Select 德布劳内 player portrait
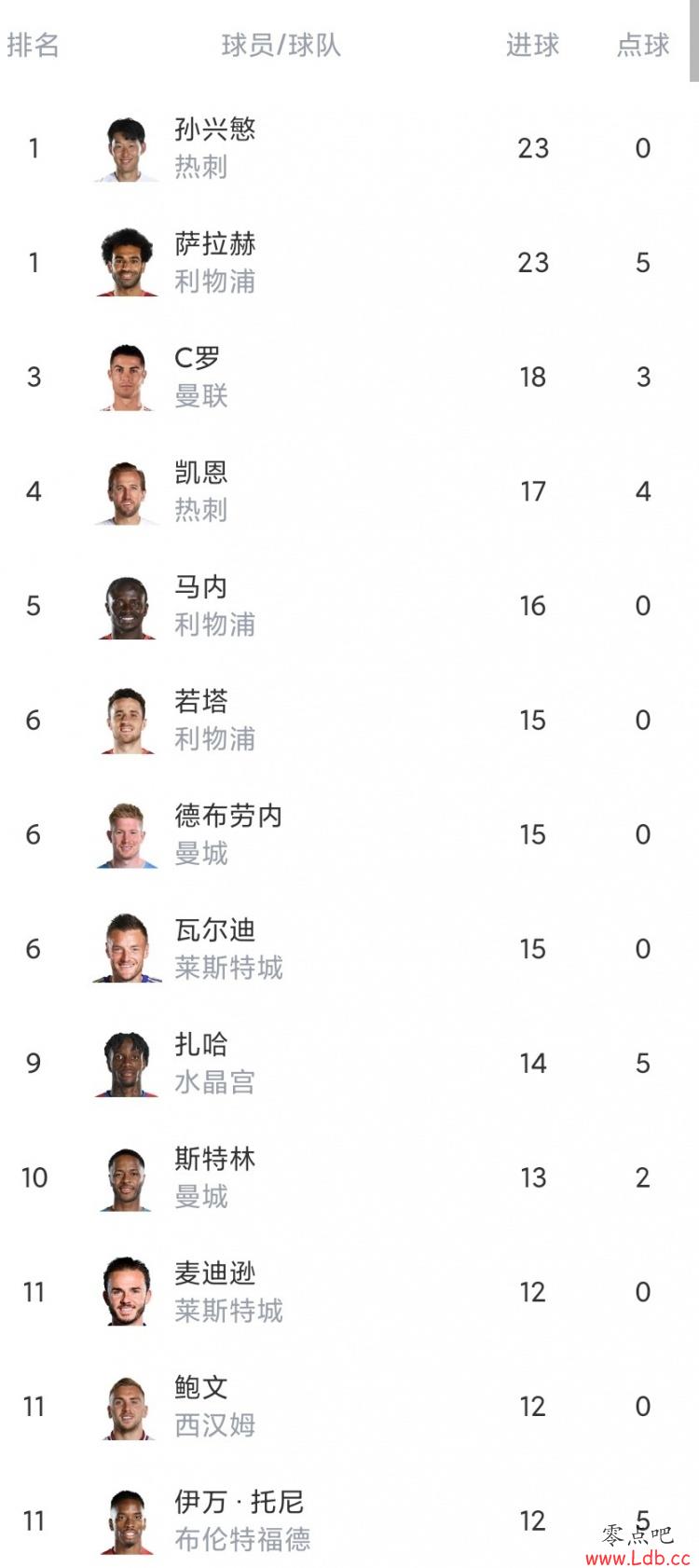The height and width of the screenshot is (1568, 699). (x=127, y=835)
